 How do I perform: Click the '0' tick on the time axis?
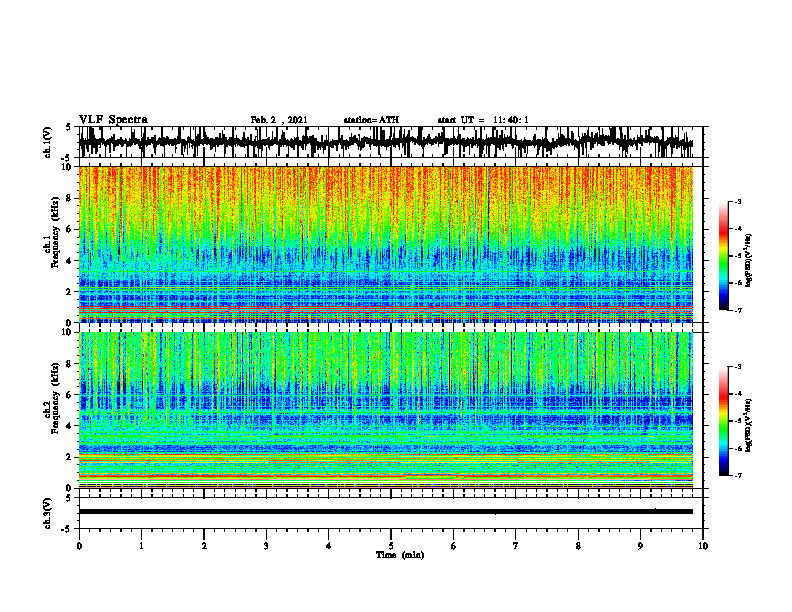pos(79,546)
